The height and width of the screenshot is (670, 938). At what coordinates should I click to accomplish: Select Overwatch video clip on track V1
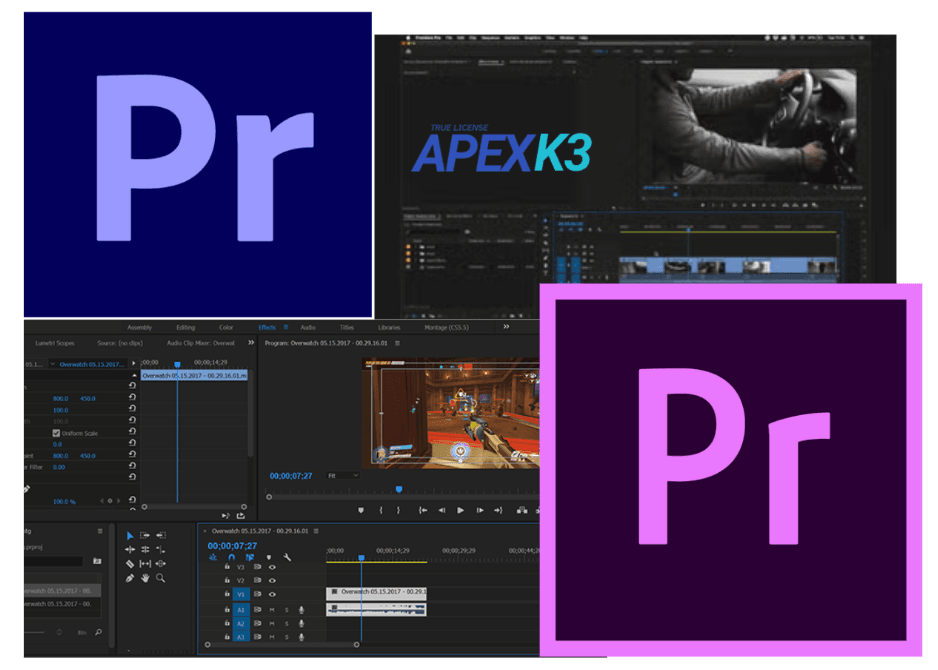(x=376, y=592)
